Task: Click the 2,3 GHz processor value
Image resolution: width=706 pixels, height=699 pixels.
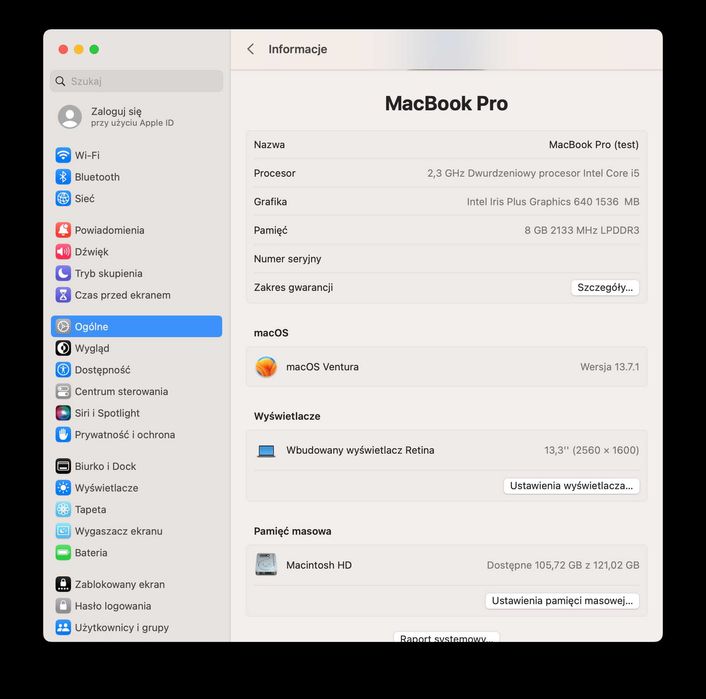Action: tap(533, 173)
